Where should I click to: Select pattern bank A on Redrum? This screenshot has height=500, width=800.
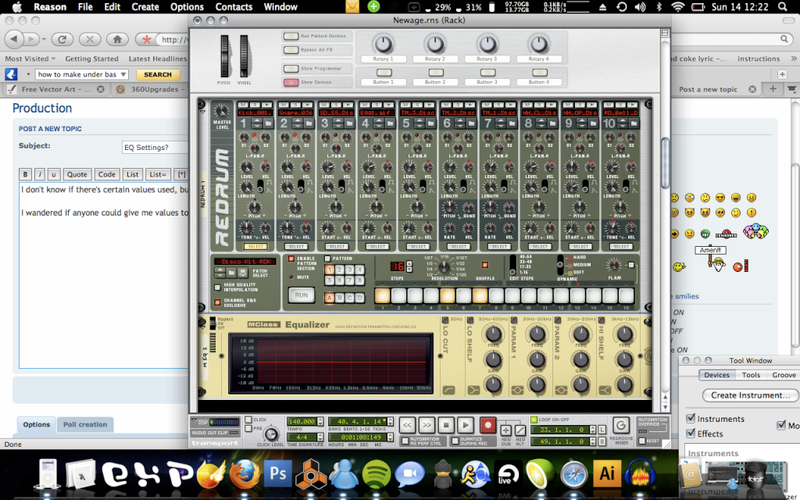(330, 297)
